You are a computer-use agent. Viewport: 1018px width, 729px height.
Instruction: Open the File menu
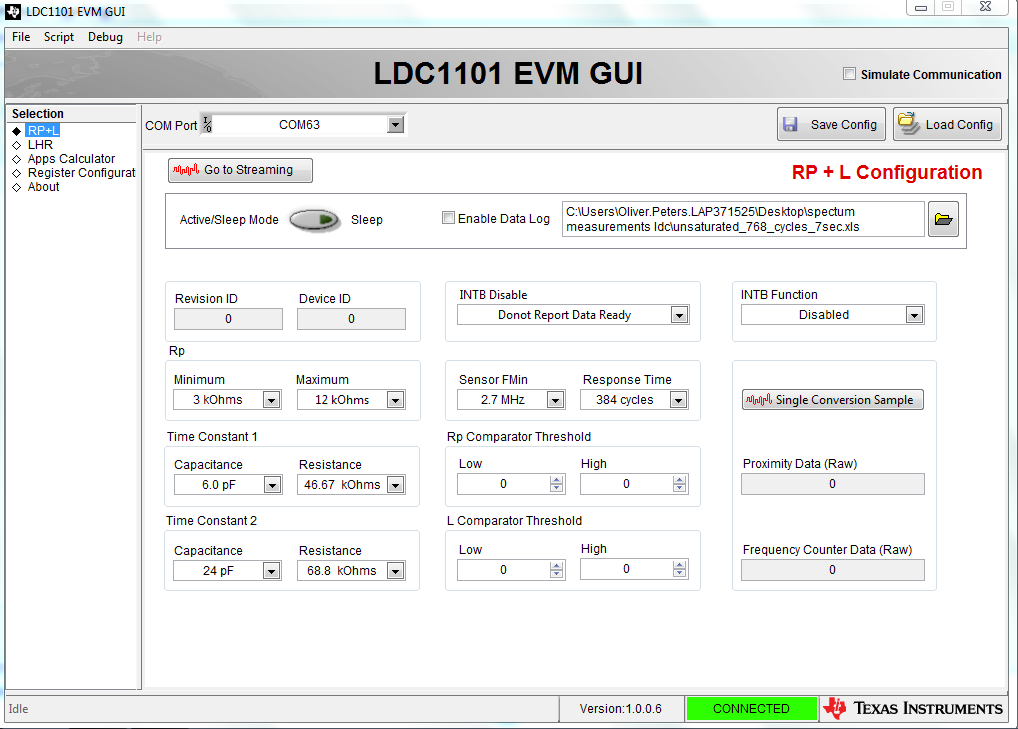pyautogui.click(x=21, y=37)
